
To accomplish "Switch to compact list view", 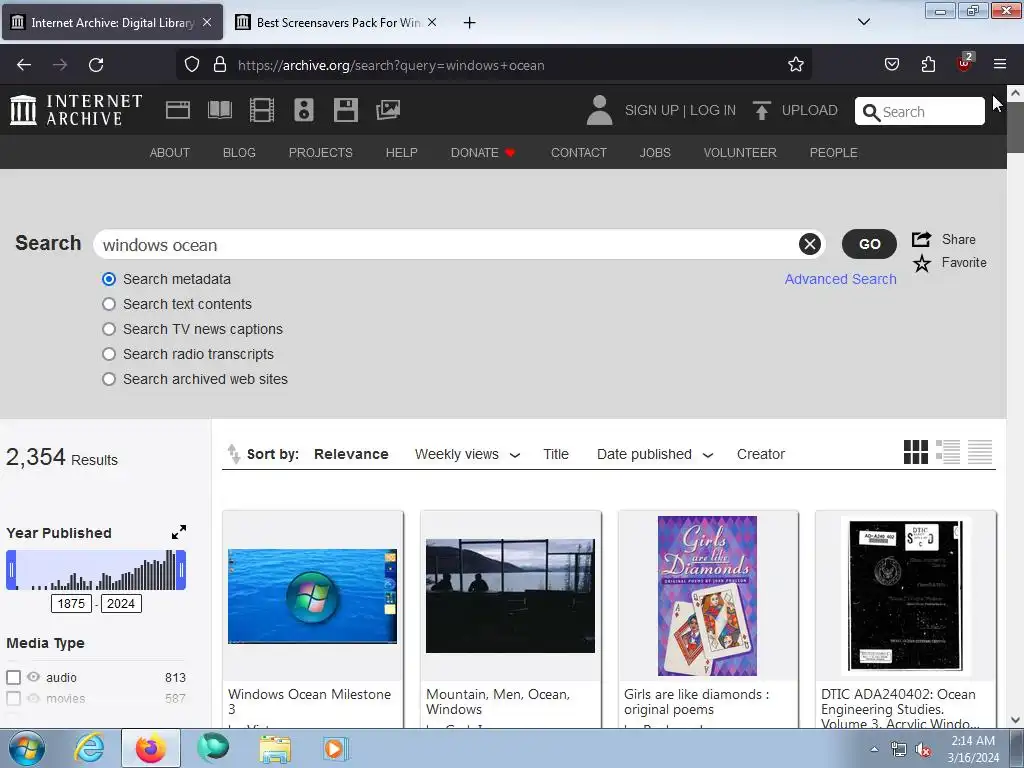I will pyautogui.click(x=980, y=452).
